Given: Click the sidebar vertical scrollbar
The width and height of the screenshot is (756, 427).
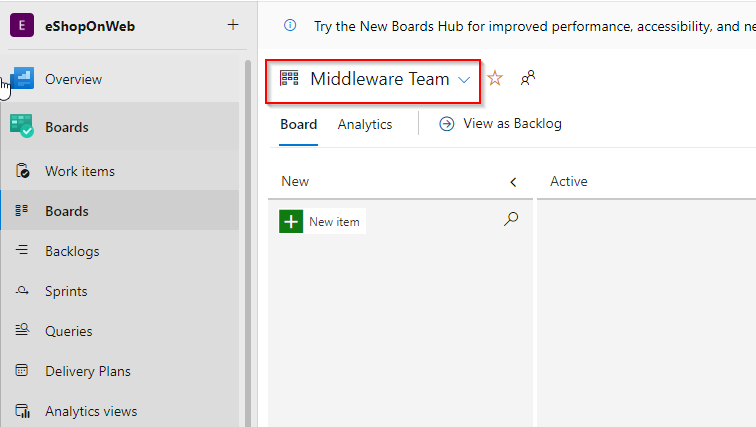Looking at the screenshot, I should tap(248, 243).
